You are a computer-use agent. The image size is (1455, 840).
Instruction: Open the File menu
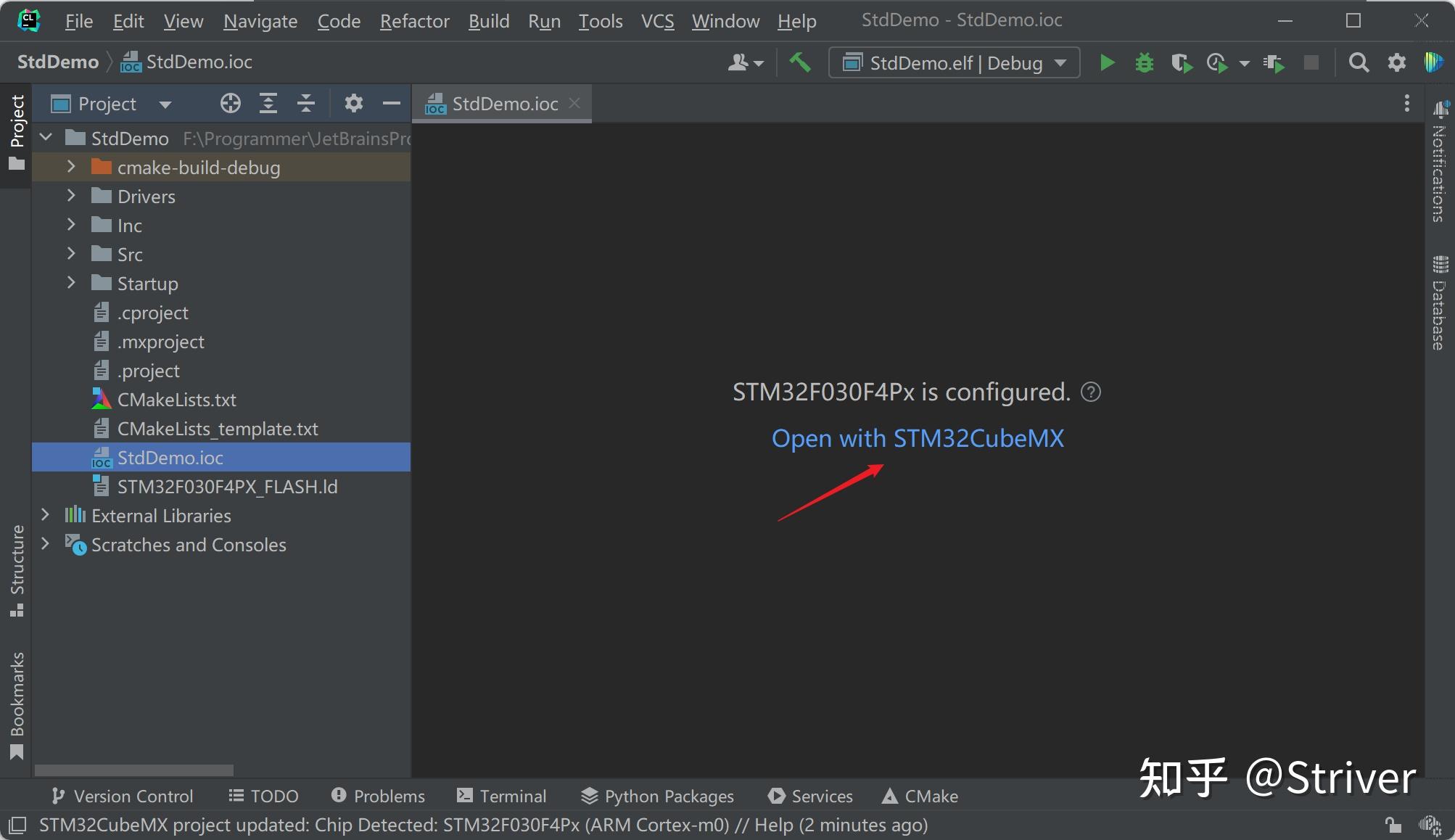[78, 21]
